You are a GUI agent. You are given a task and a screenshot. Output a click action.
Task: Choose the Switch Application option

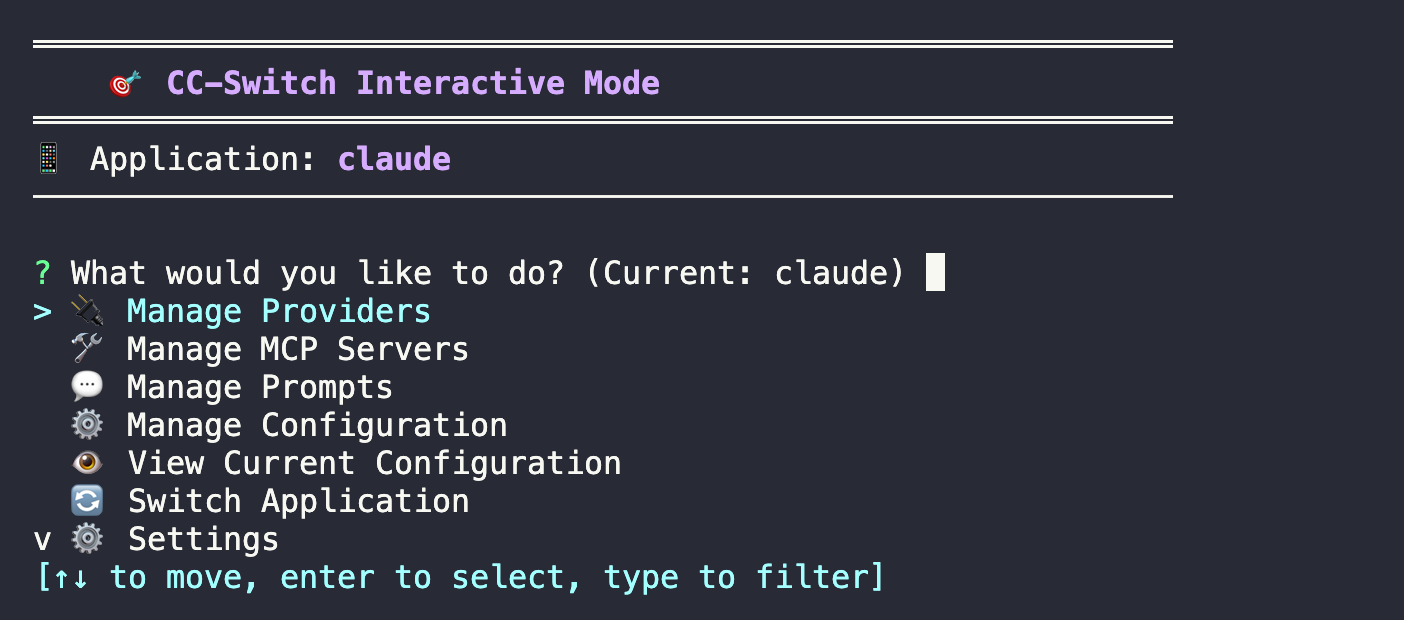pos(298,500)
